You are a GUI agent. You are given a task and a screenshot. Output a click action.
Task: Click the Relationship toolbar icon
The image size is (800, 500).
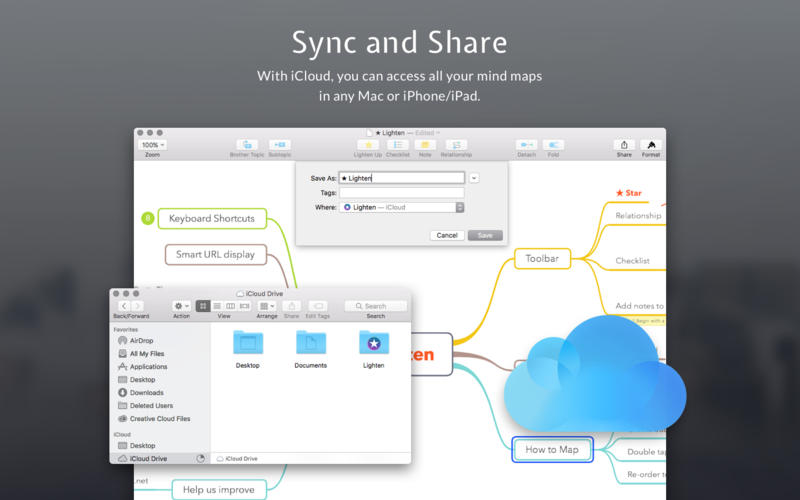[456, 145]
